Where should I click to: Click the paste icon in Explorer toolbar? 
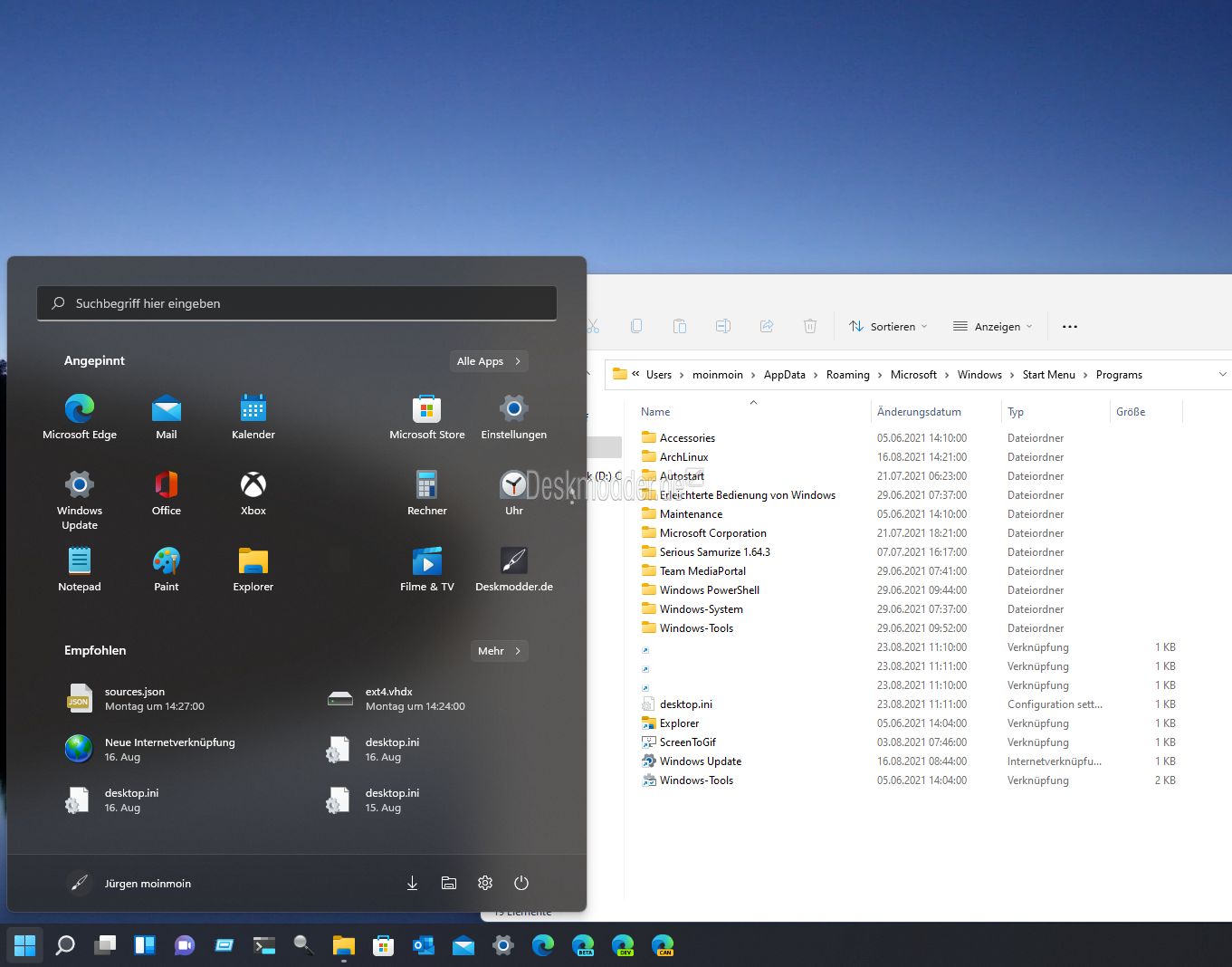pos(680,326)
